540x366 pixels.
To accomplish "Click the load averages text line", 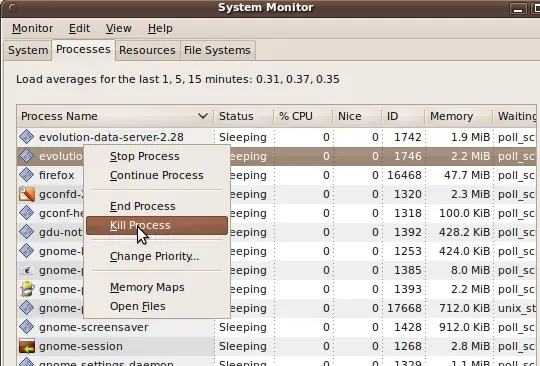I will coord(178,79).
